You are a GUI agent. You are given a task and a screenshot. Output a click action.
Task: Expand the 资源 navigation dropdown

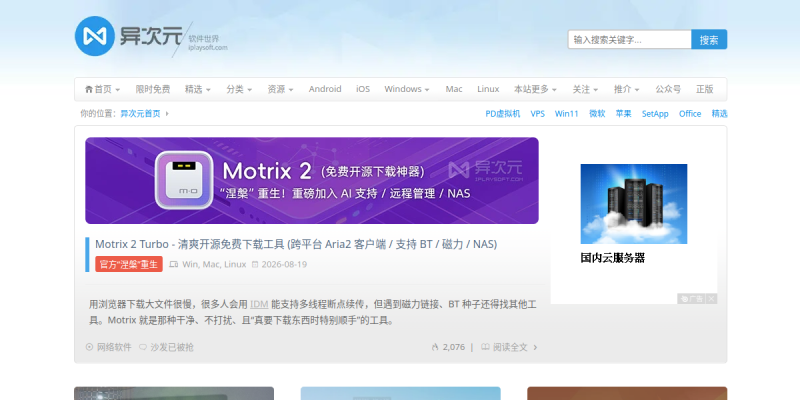(x=291, y=90)
